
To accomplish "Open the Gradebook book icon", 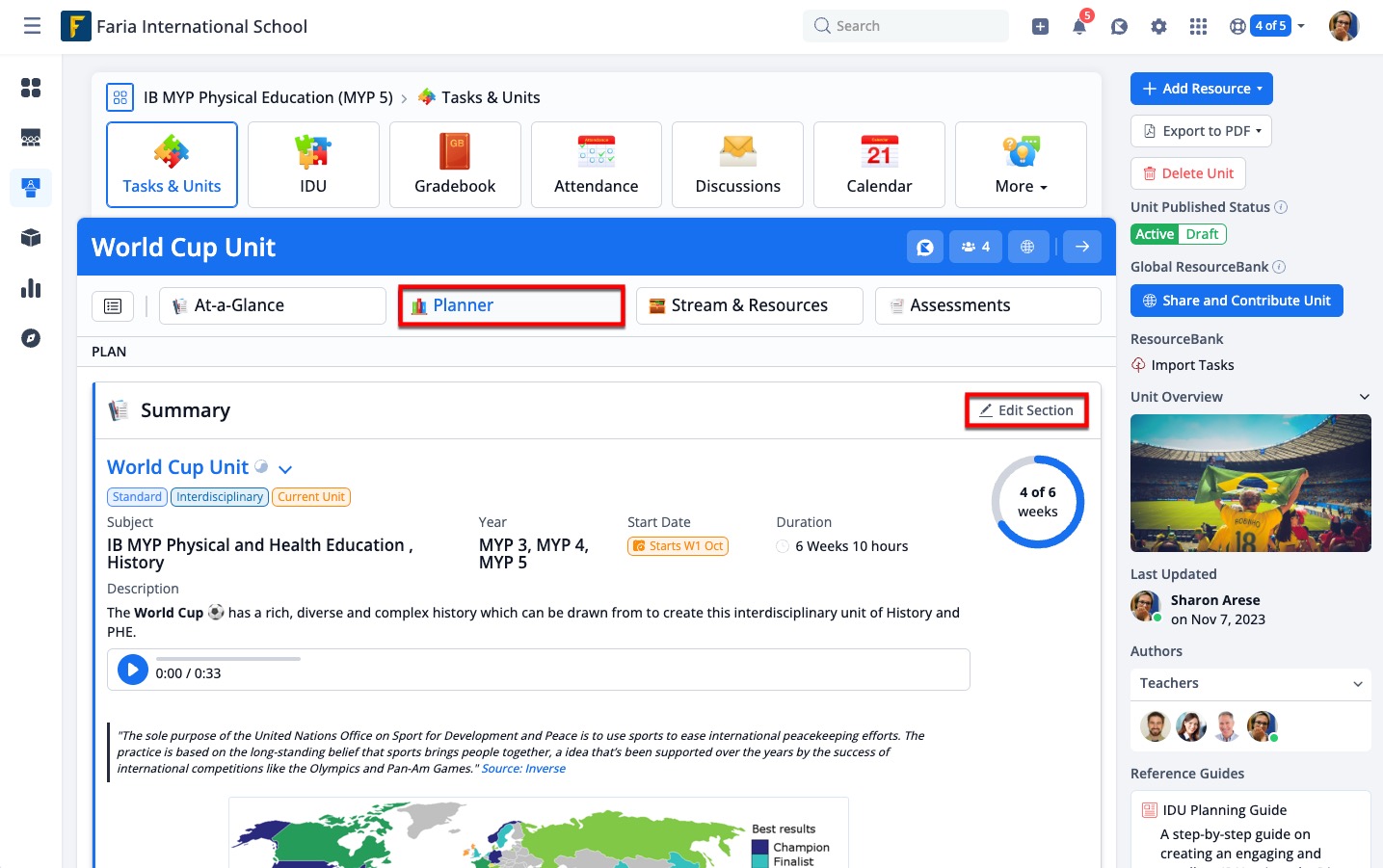I will click(x=454, y=152).
